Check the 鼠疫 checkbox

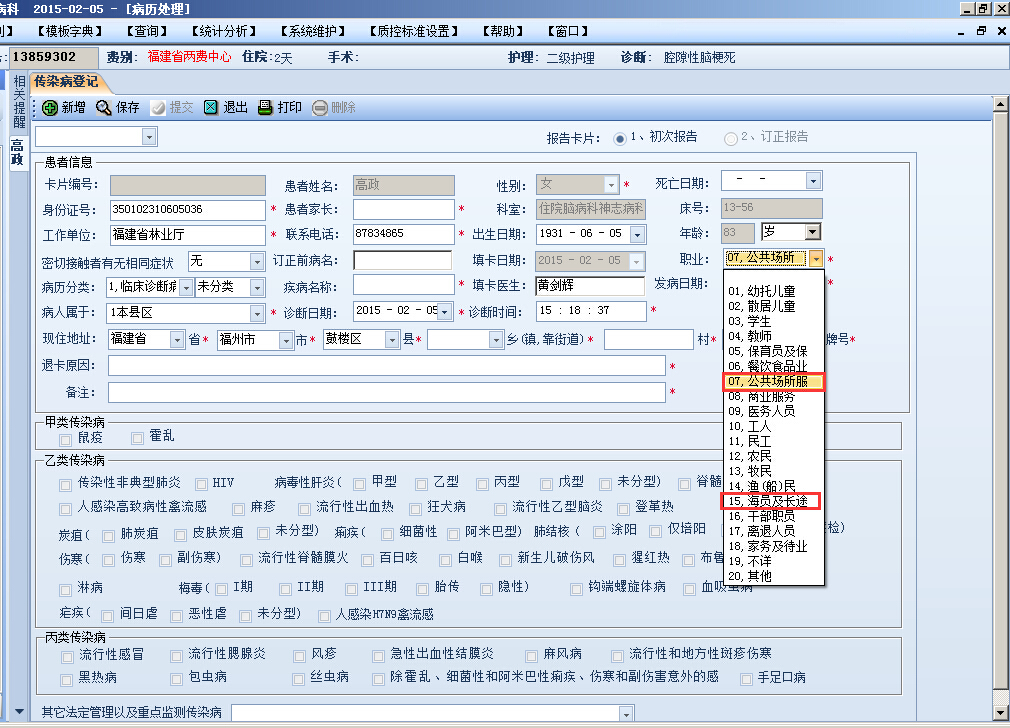click(65, 439)
